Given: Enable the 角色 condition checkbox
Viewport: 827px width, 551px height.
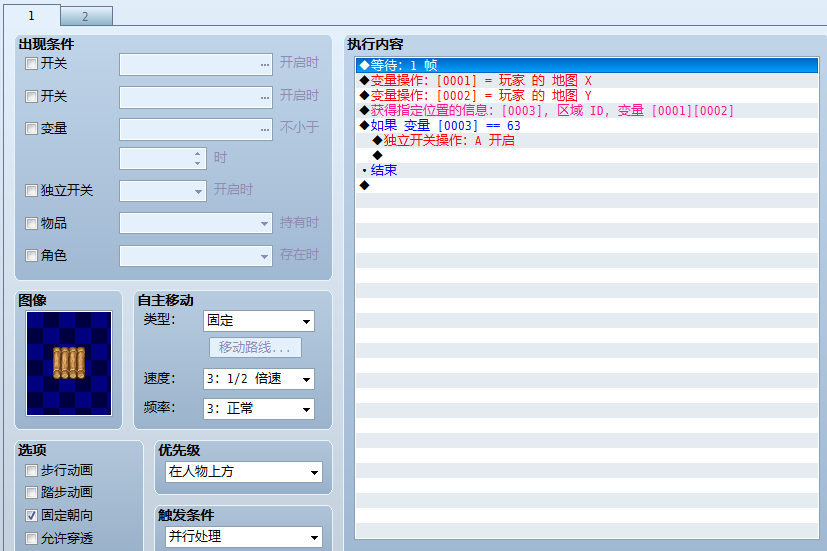Looking at the screenshot, I should (32, 256).
